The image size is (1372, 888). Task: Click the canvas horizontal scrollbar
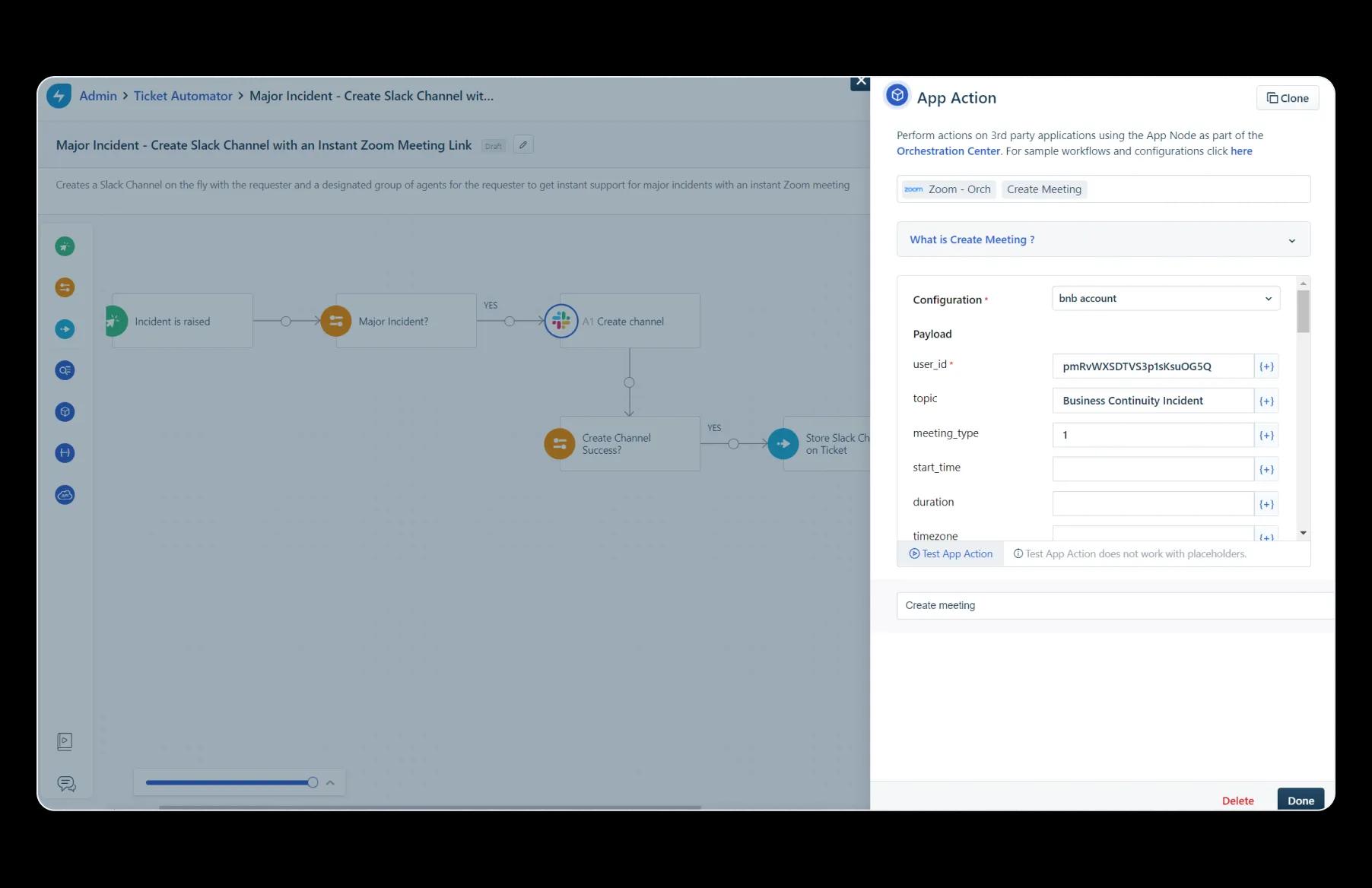[430, 807]
